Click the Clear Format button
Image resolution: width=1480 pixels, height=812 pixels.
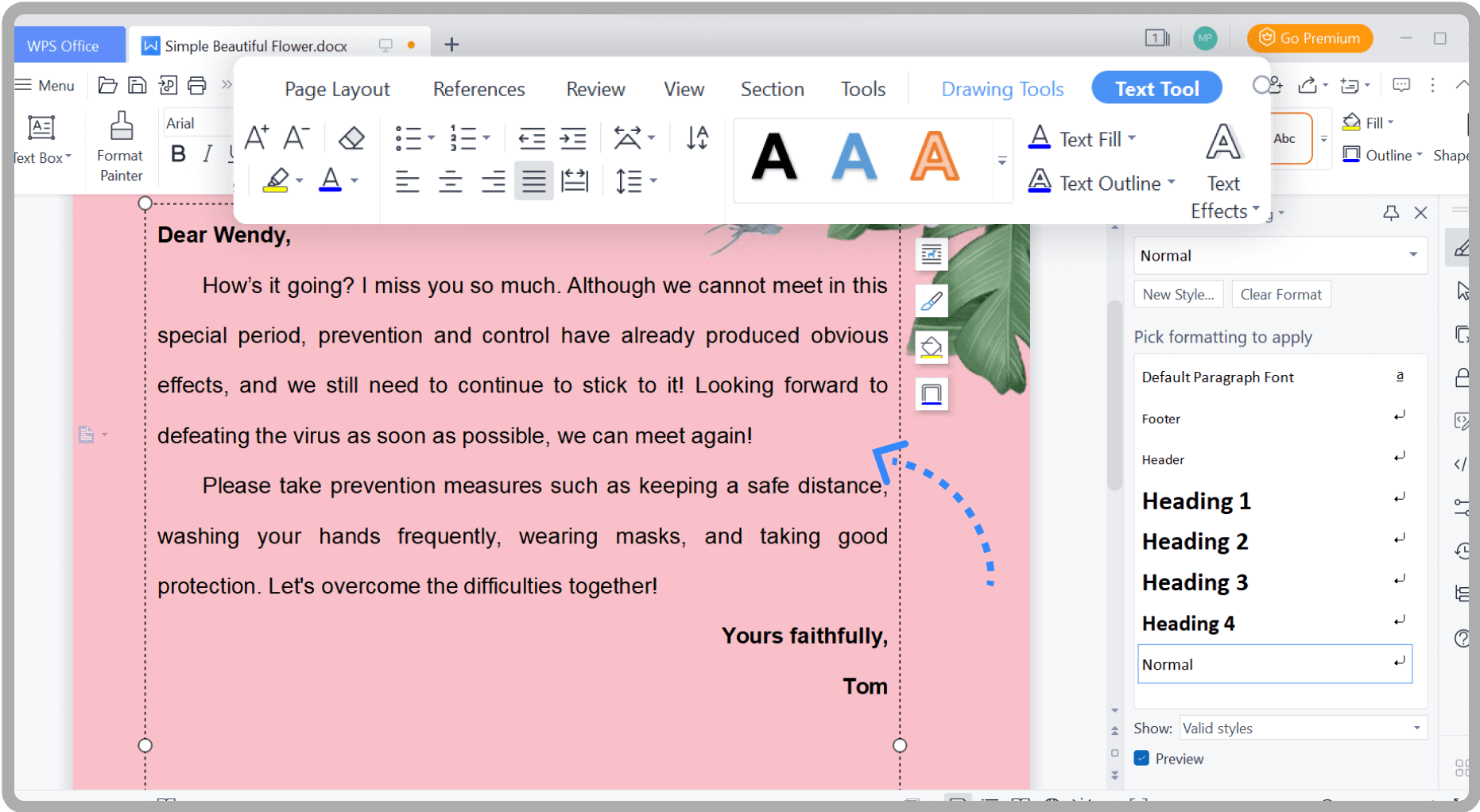(x=1280, y=294)
